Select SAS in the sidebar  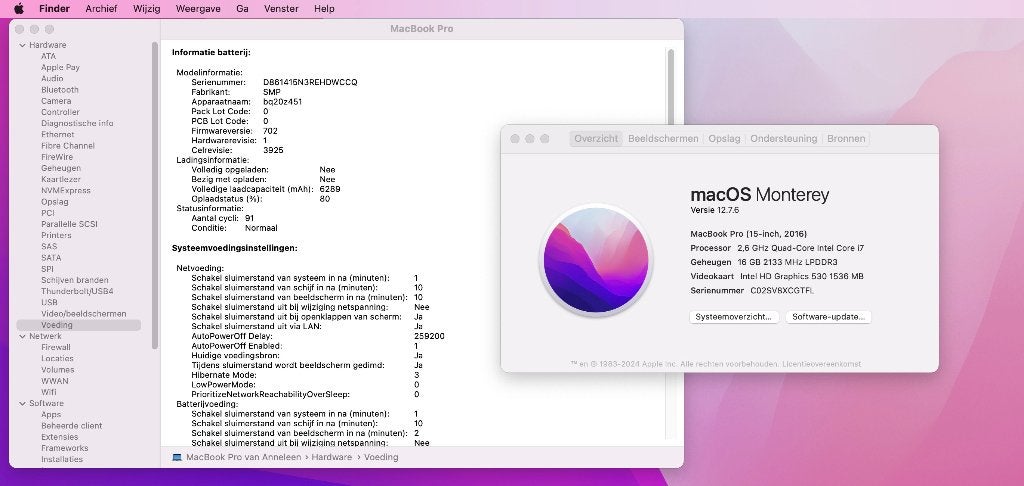(x=49, y=246)
